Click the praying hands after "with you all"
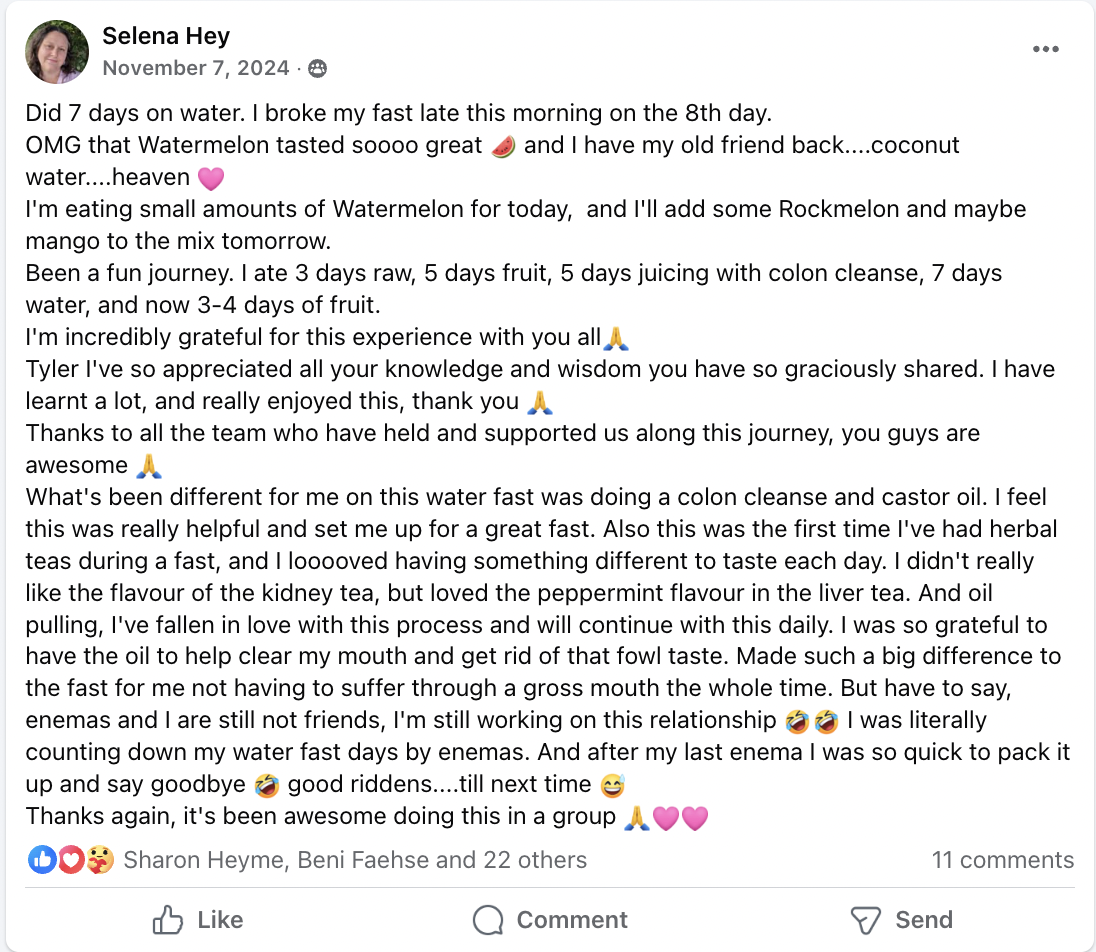 click(x=616, y=338)
